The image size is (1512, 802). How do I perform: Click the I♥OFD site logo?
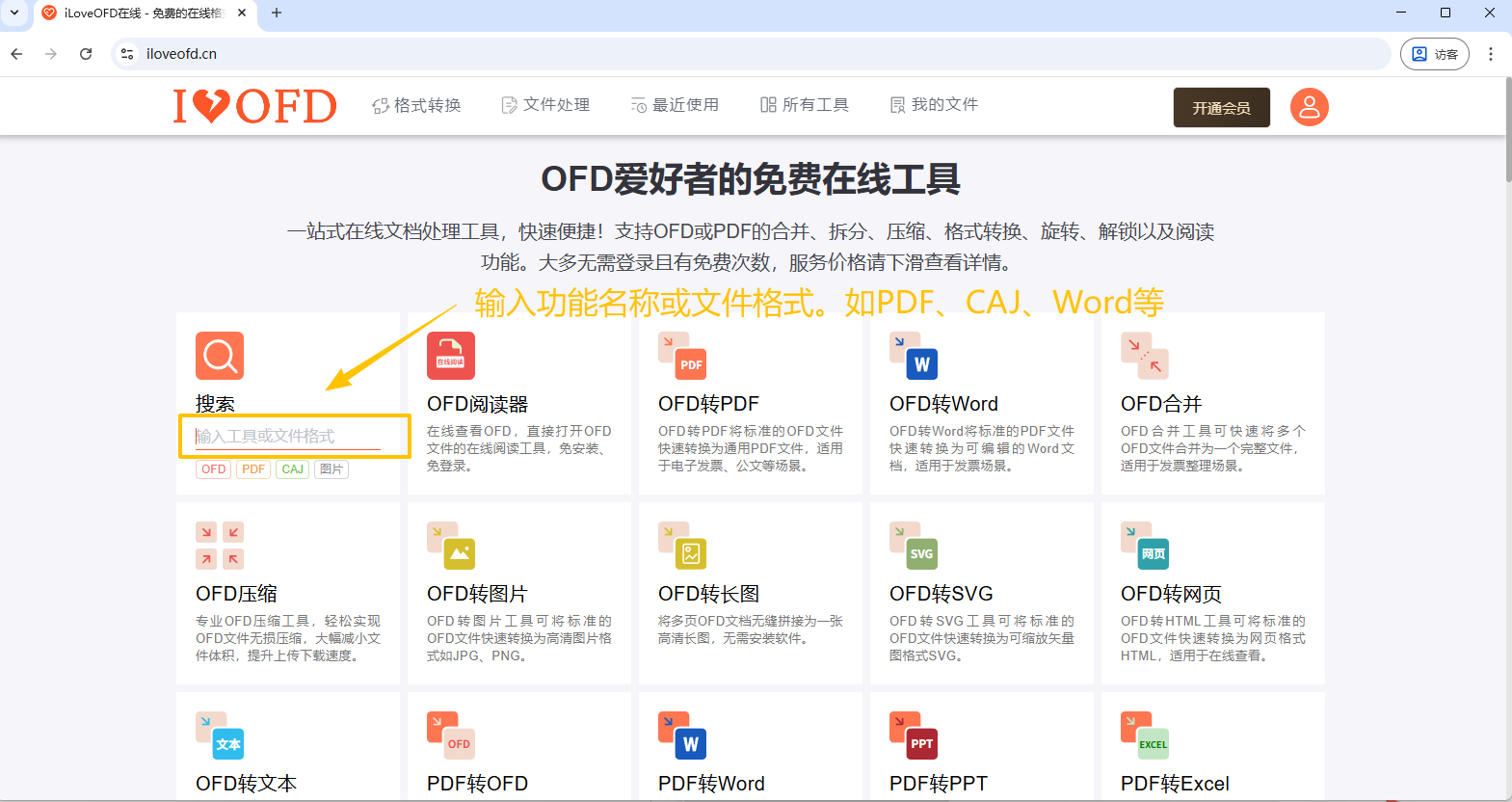click(x=255, y=106)
